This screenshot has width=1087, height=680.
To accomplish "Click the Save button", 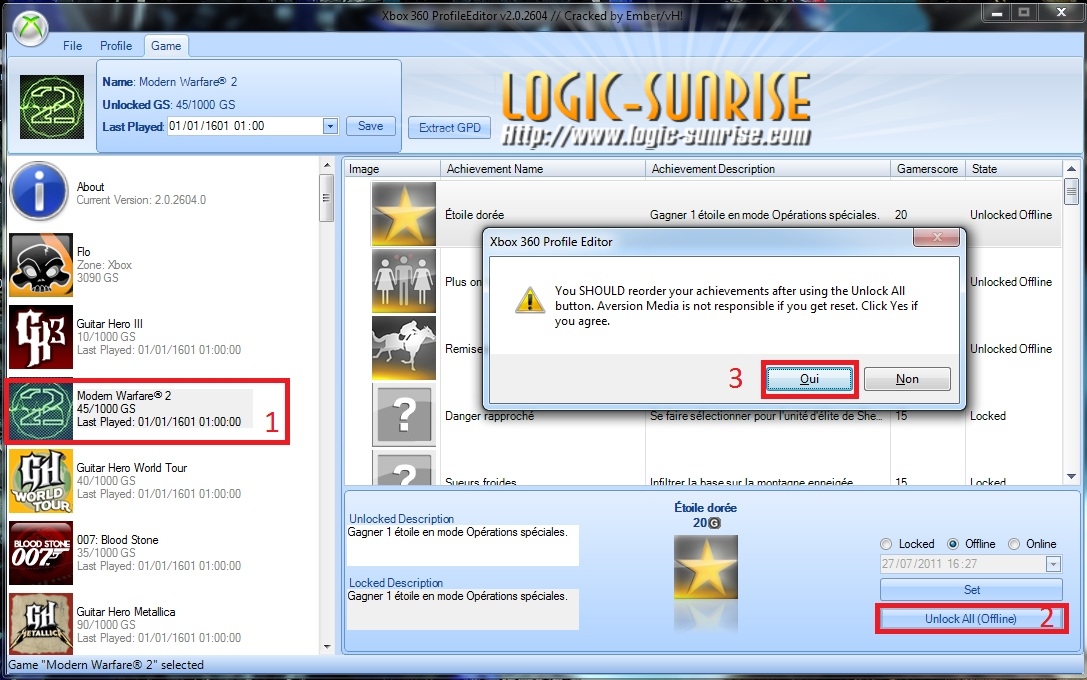I will (x=370, y=126).
